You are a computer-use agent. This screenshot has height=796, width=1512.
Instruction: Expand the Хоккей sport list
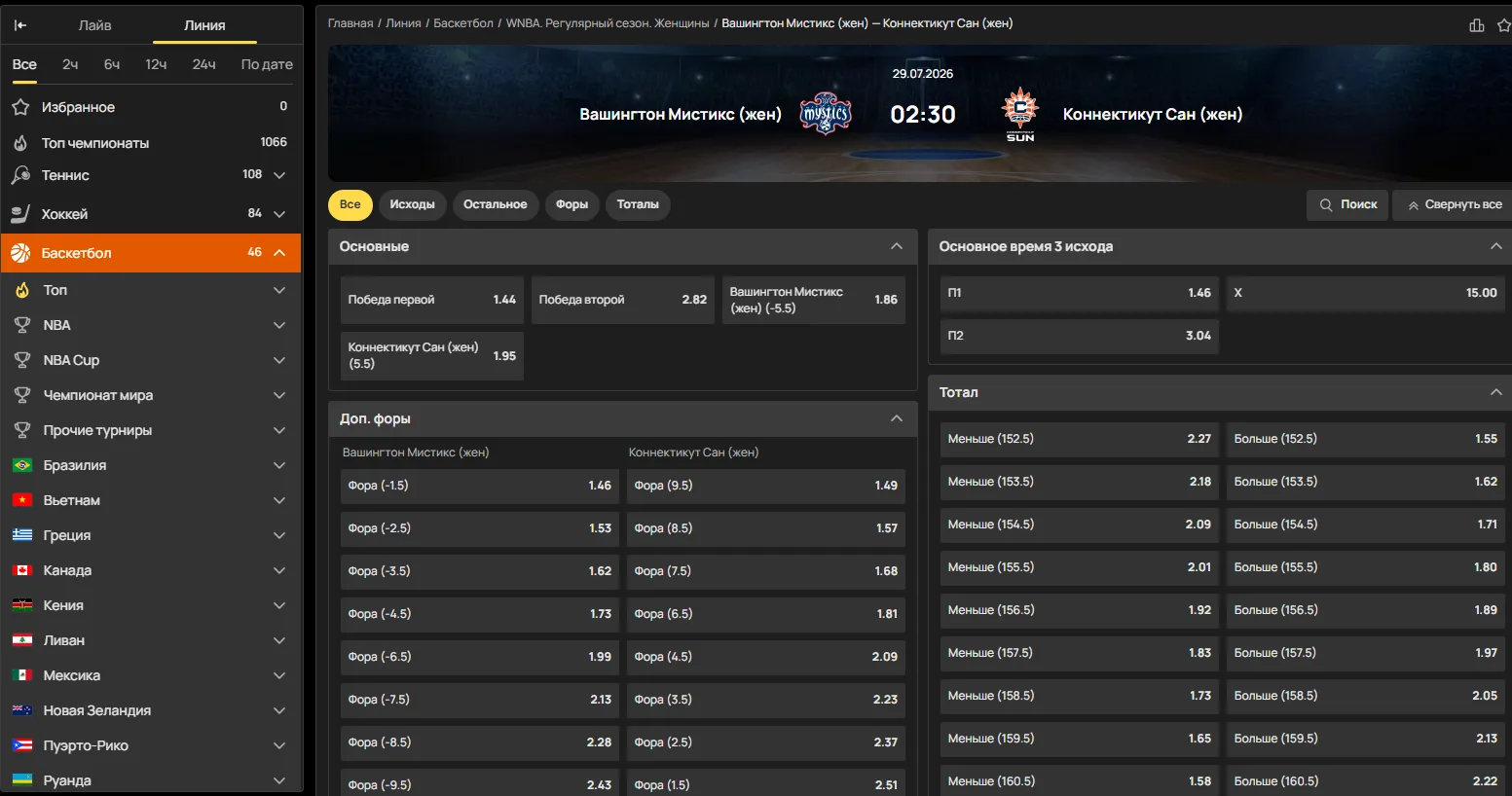coord(279,214)
